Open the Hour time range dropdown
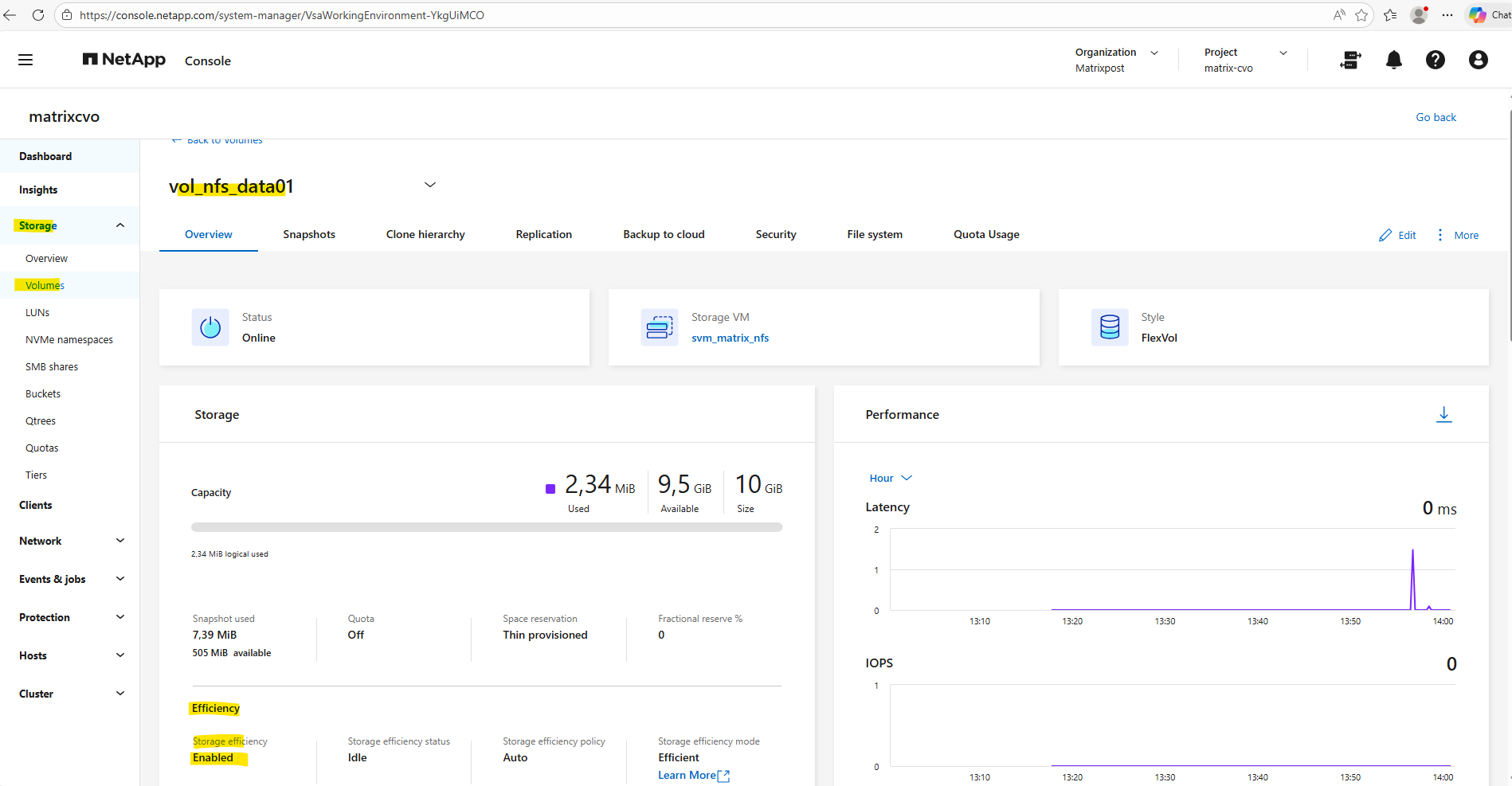1512x786 pixels. point(890,478)
